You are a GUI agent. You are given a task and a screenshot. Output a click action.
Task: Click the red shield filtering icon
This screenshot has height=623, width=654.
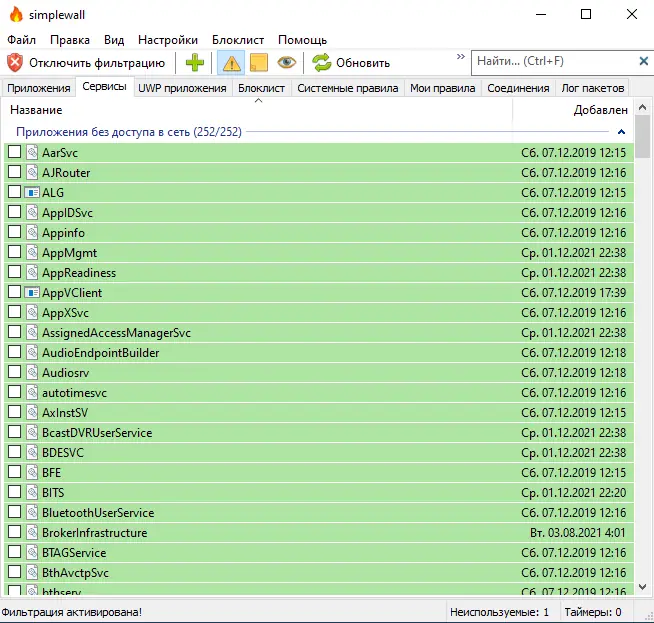pos(15,63)
